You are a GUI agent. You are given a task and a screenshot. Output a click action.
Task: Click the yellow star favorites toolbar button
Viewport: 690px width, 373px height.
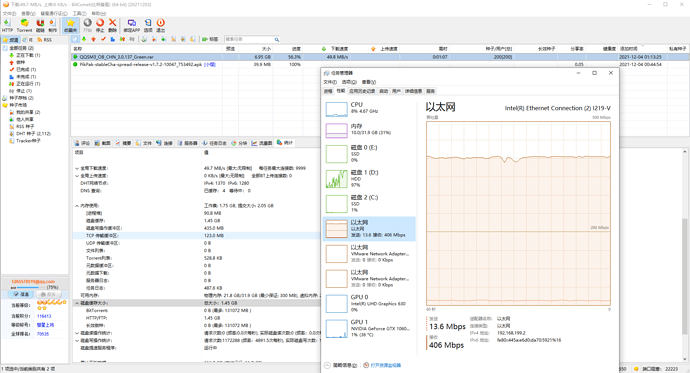pyautogui.click(x=70, y=25)
